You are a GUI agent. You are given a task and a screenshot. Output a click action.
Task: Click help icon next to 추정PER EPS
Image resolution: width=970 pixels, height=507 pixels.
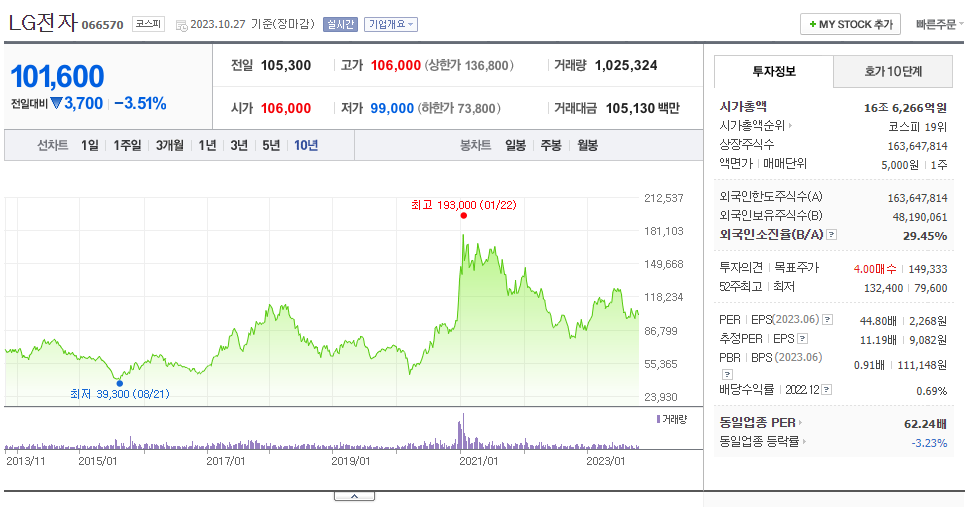(x=802, y=339)
